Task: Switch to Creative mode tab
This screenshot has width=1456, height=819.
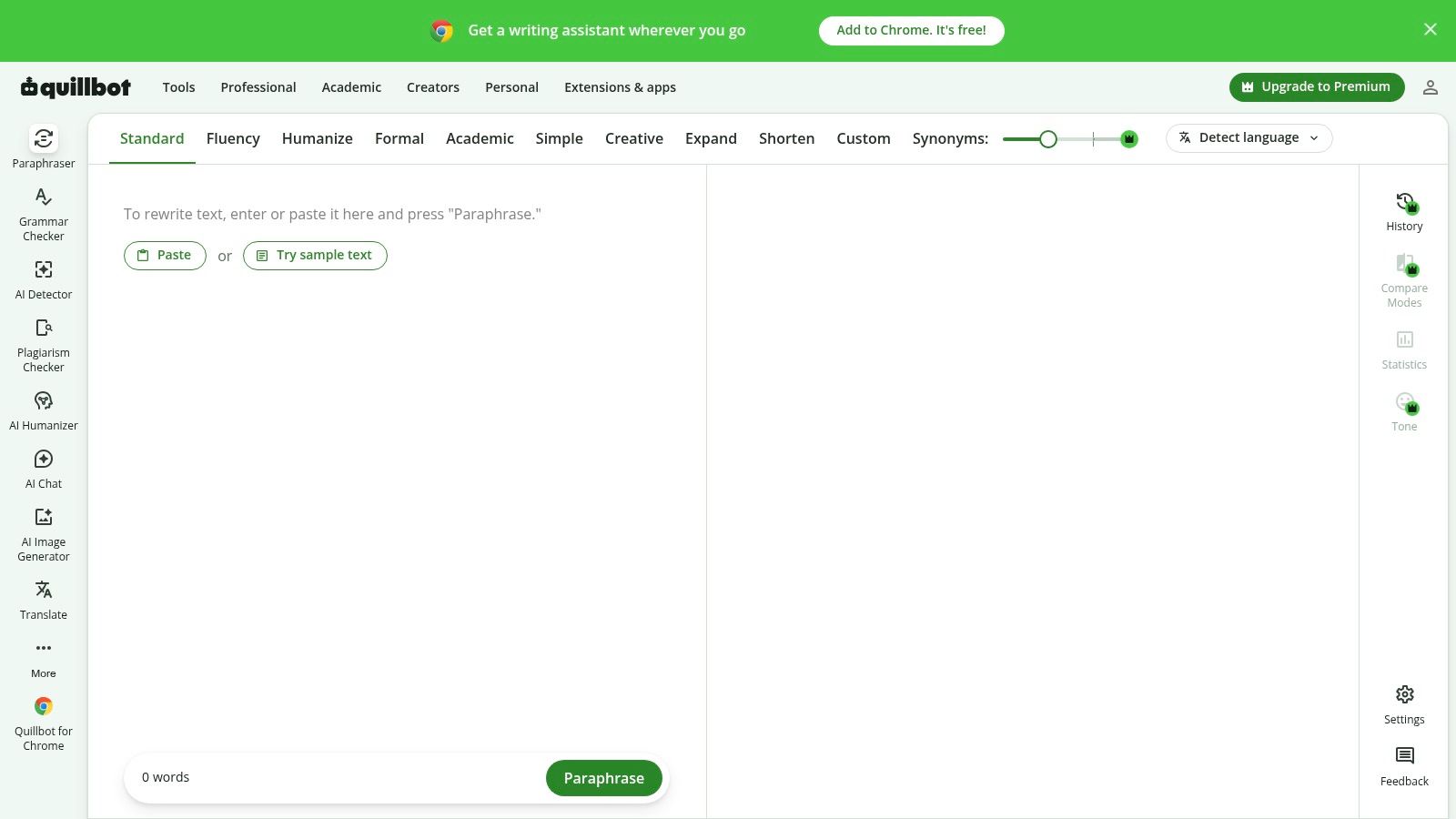Action: coord(634,138)
